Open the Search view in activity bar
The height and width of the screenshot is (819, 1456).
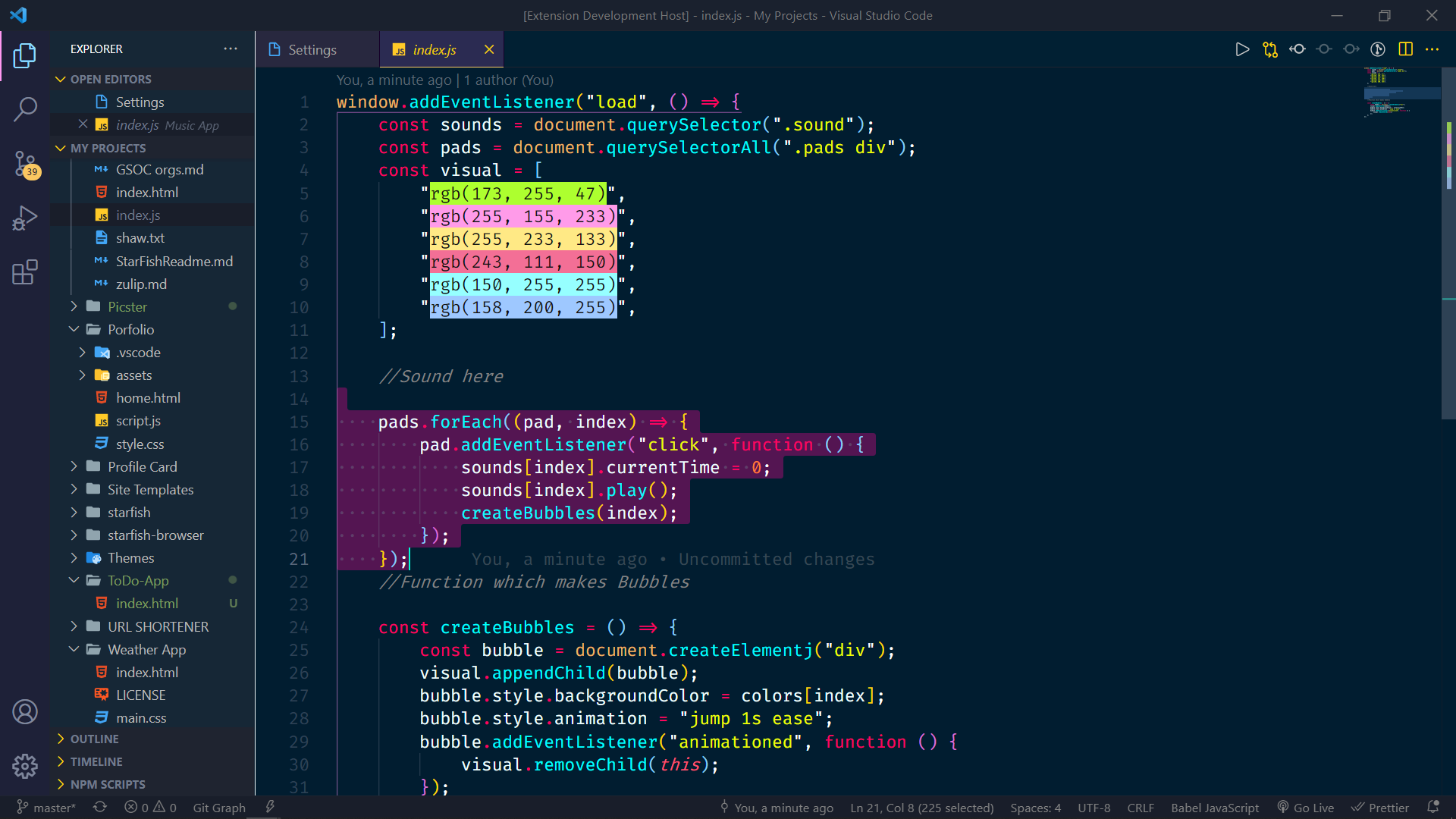click(25, 109)
